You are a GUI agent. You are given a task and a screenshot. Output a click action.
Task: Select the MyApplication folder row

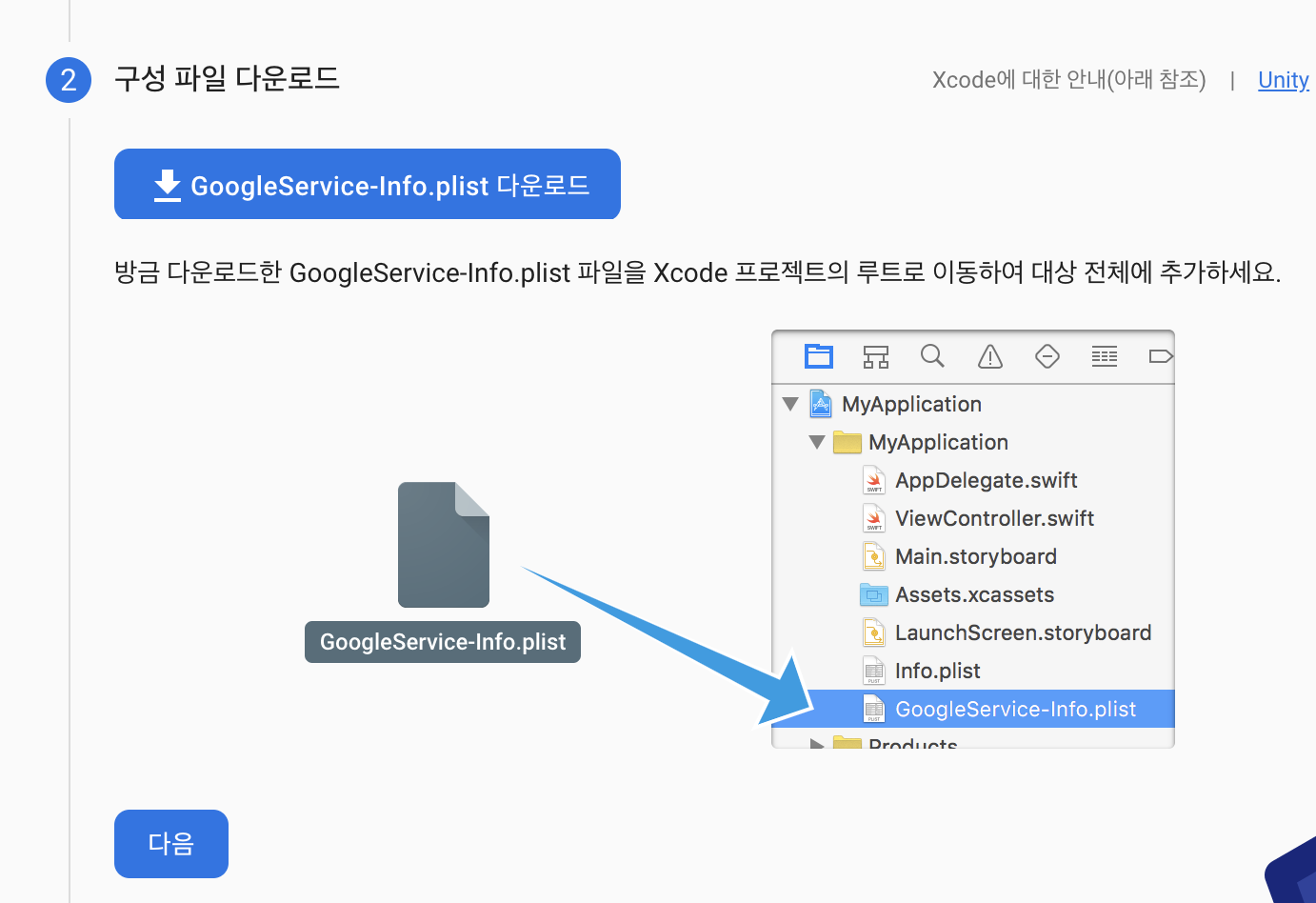coord(973,442)
